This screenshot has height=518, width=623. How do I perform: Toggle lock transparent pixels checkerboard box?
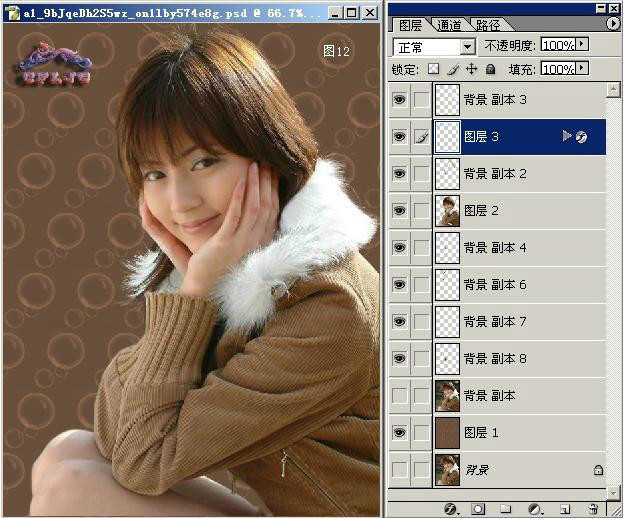coord(433,70)
